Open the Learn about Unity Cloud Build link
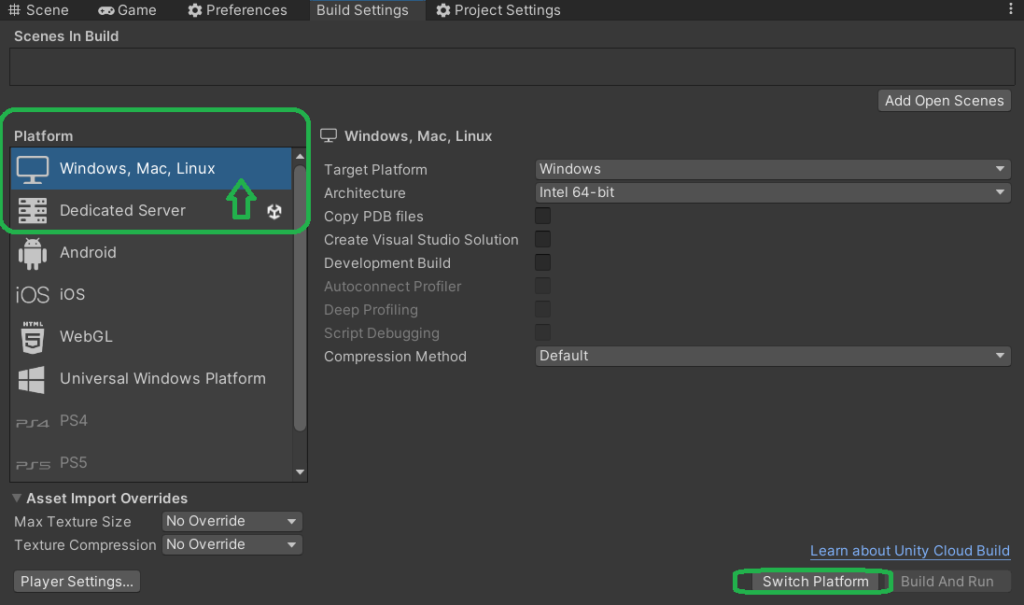Screen dimensions: 1024x605 coord(909,550)
